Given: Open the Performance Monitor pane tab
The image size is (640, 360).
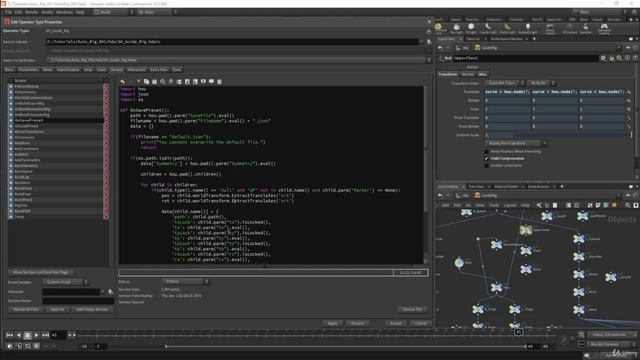Looking at the screenshot, I should click(506, 39).
